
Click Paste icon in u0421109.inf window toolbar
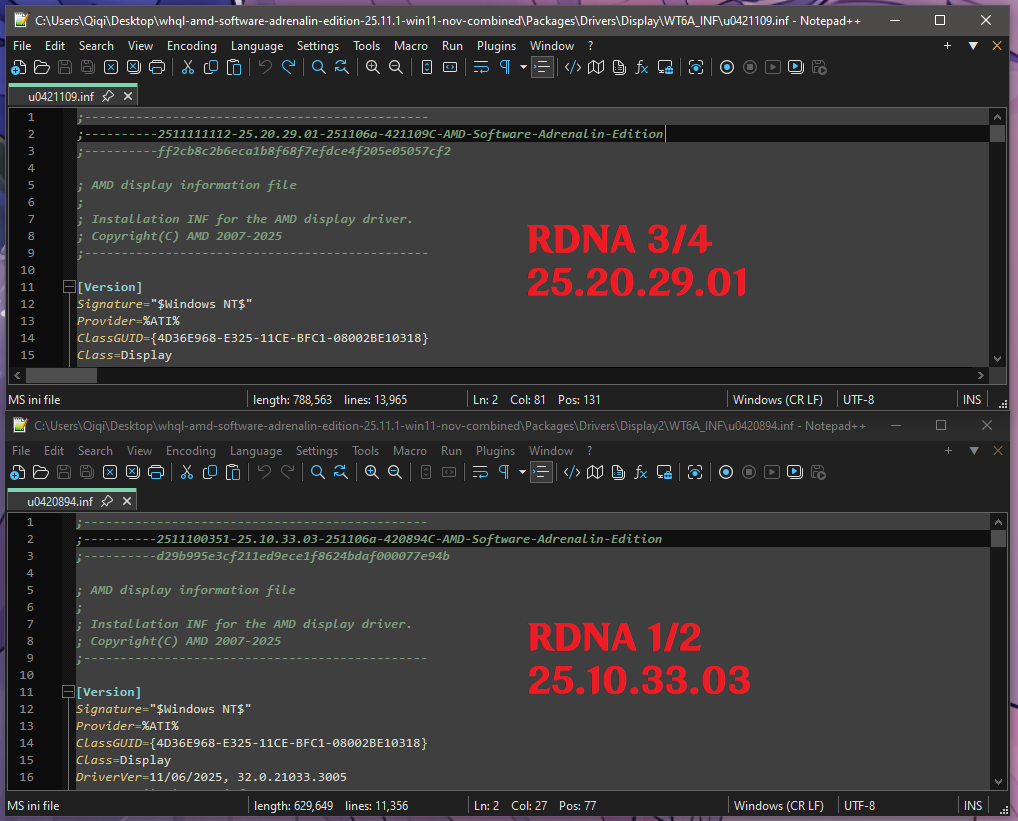coord(234,67)
